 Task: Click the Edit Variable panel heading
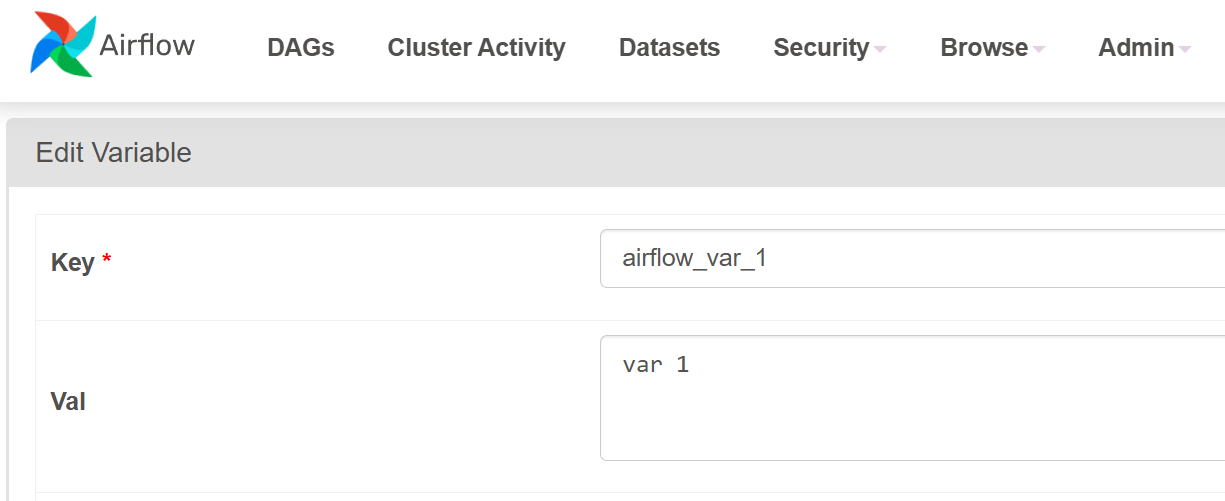(x=113, y=153)
